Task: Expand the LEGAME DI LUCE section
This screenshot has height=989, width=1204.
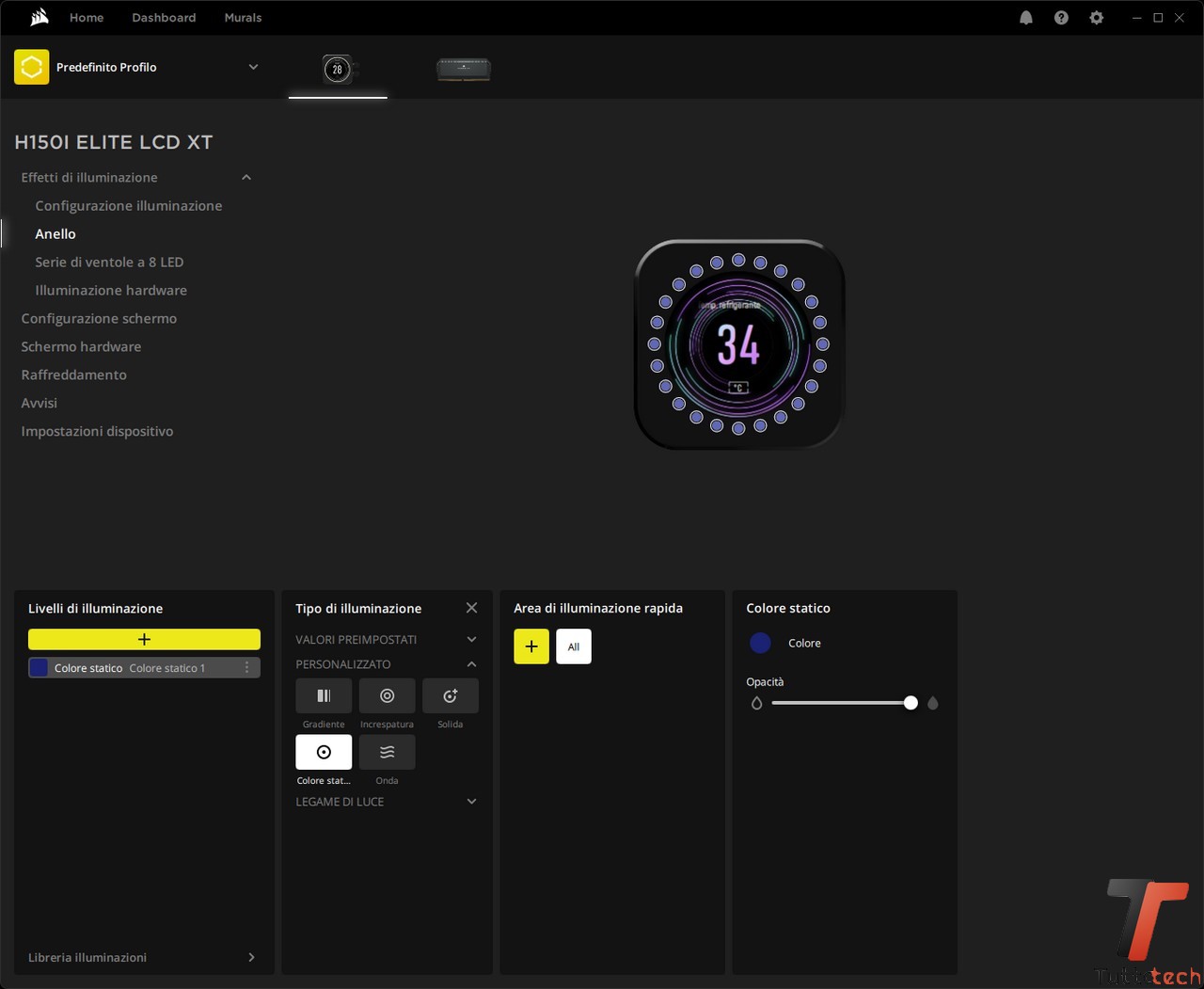Action: [x=471, y=802]
